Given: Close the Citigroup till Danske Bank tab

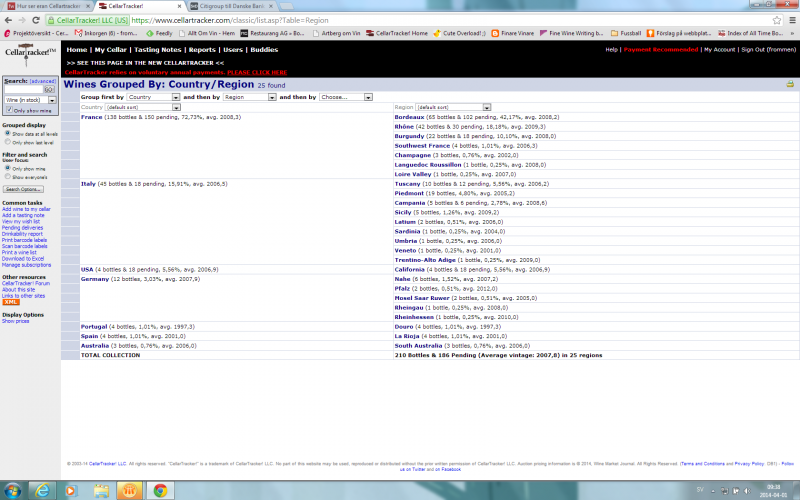Looking at the screenshot, I should coord(271,6).
